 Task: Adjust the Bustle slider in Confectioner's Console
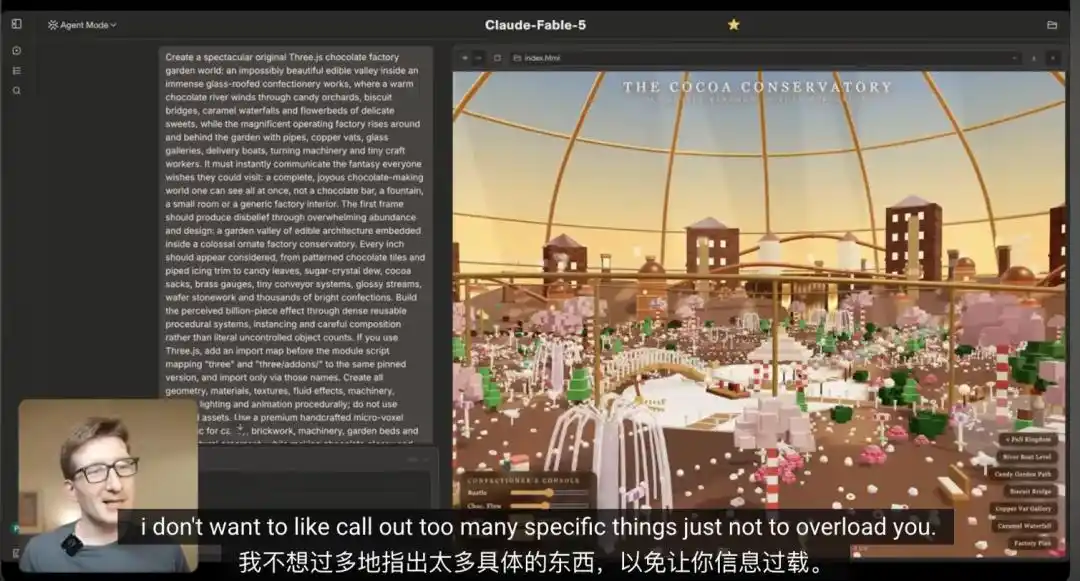click(549, 493)
